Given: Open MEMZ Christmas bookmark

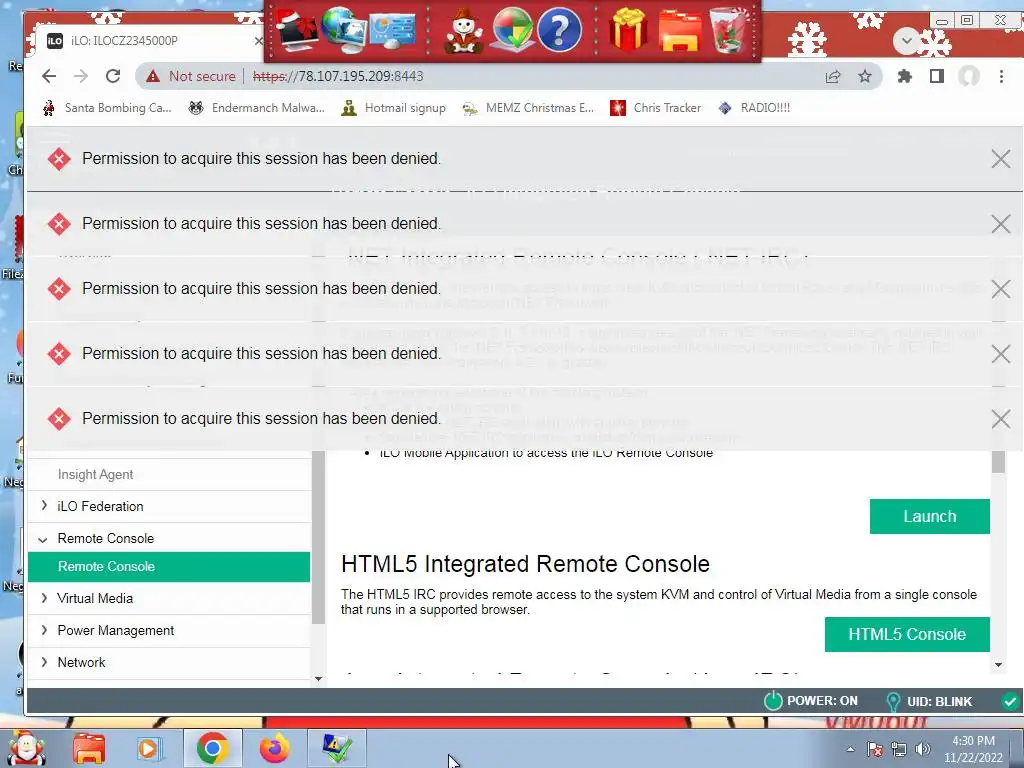Looking at the screenshot, I should [x=528, y=108].
